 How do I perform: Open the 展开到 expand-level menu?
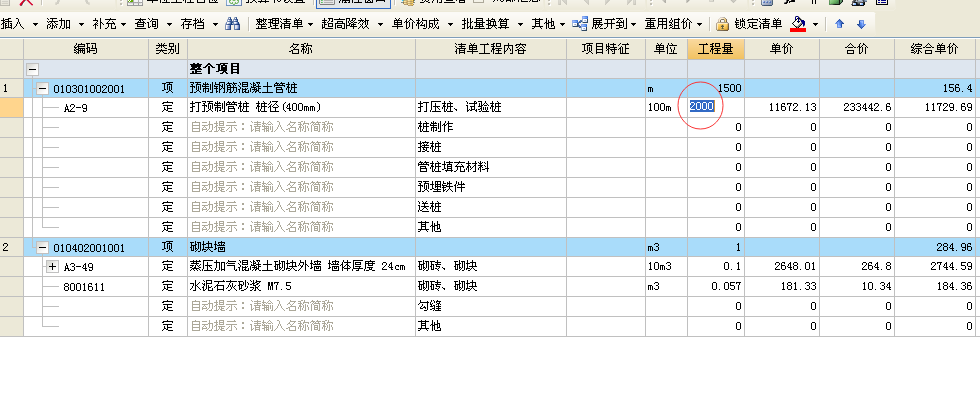tap(604, 24)
